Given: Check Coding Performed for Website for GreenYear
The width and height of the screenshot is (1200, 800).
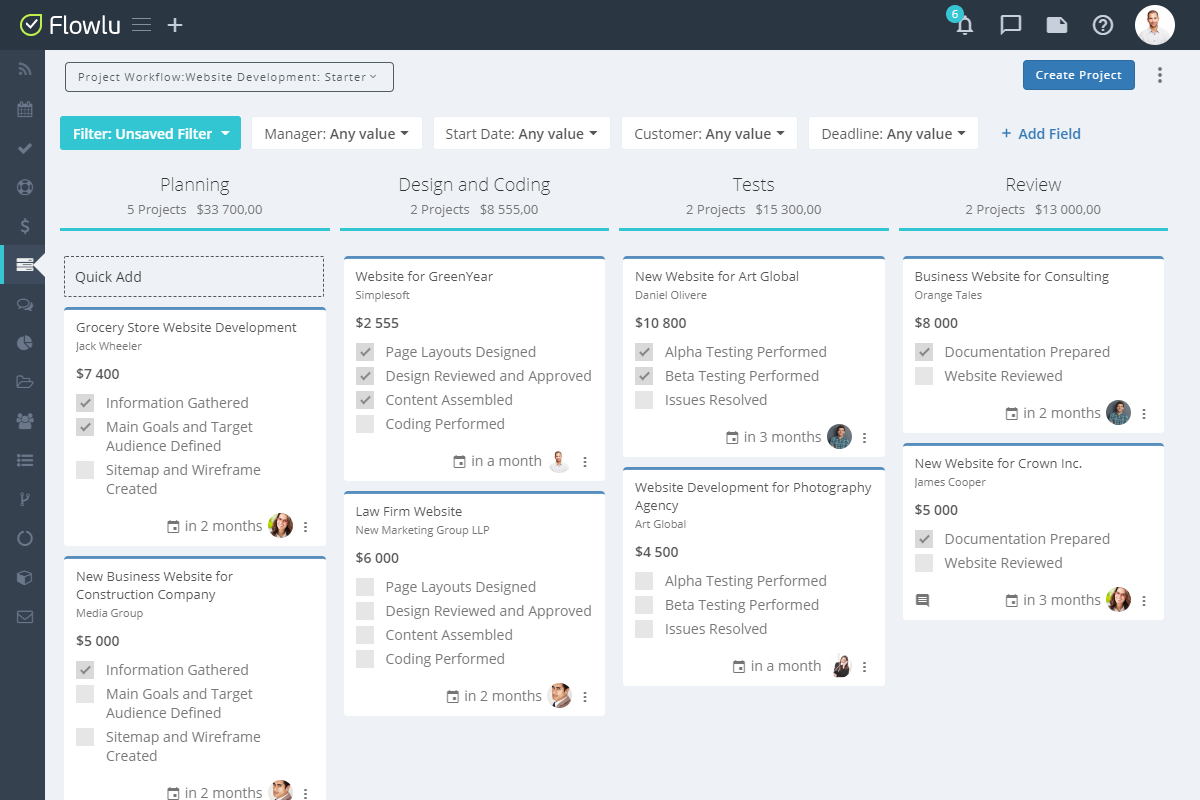Looking at the screenshot, I should click(x=365, y=424).
